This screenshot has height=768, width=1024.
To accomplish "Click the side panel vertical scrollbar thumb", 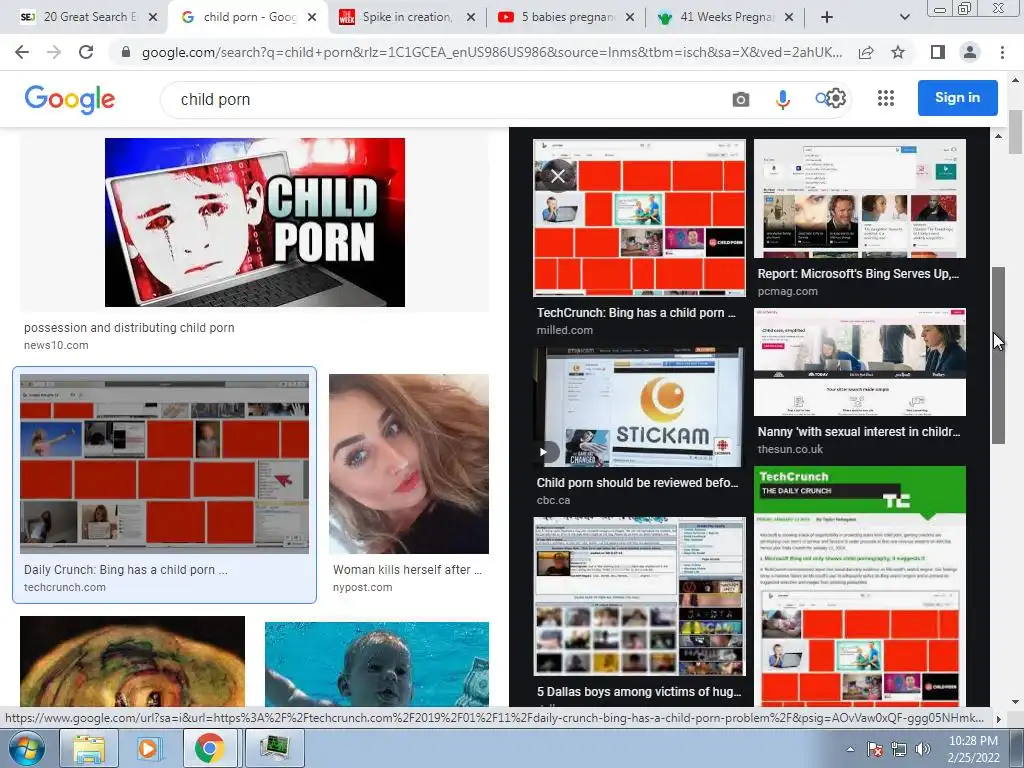I will click(998, 356).
